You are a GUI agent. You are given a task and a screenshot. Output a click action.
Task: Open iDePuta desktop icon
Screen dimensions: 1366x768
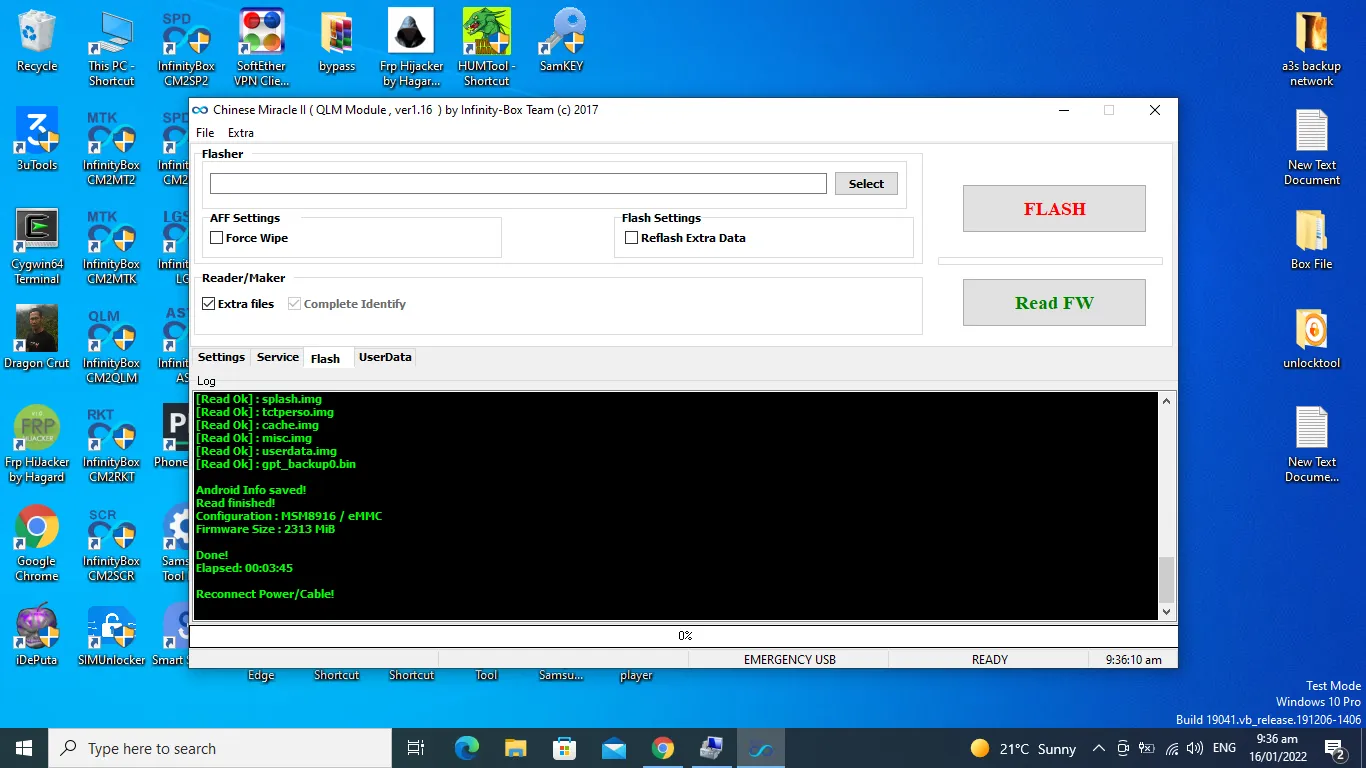[x=37, y=636]
